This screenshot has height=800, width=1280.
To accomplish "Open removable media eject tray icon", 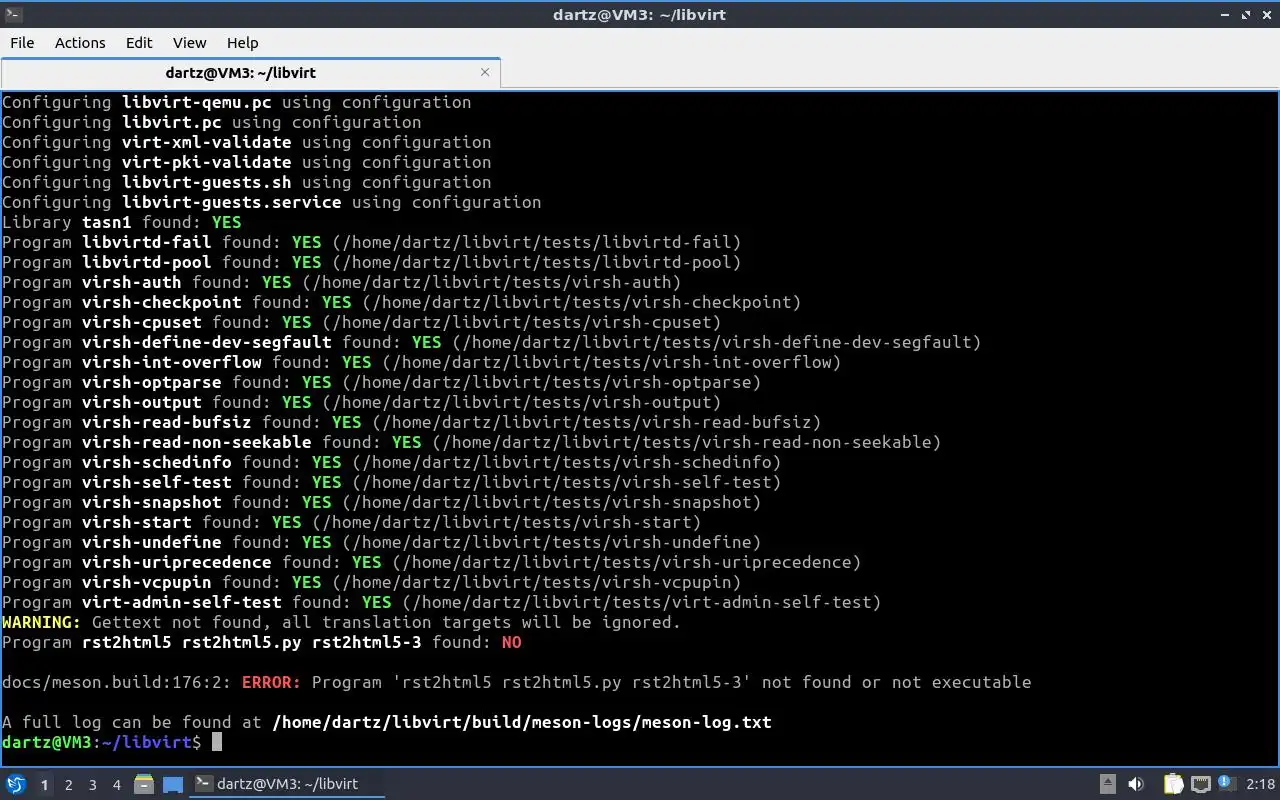I will tap(1108, 784).
